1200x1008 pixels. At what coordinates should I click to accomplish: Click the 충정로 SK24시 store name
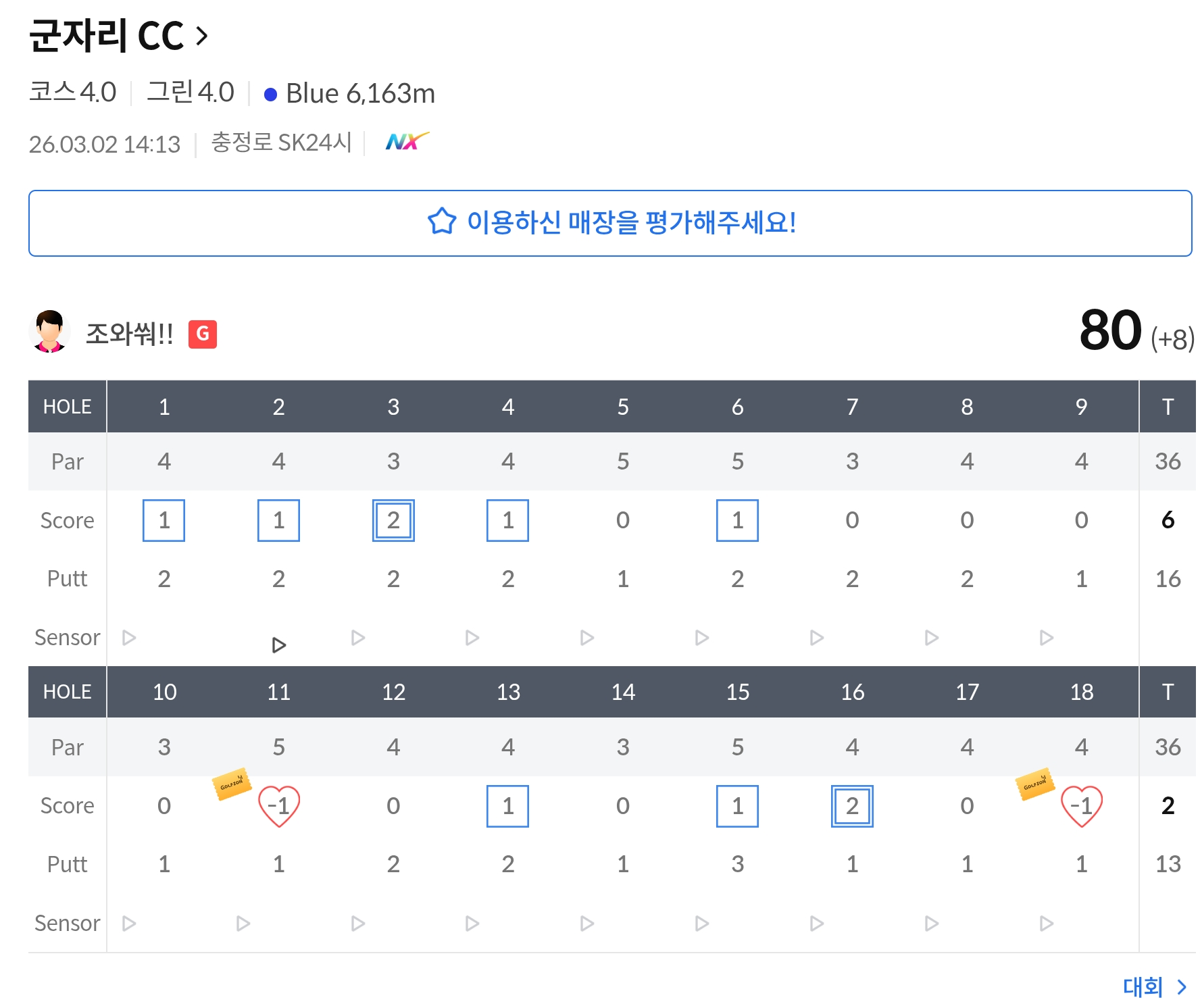(281, 143)
